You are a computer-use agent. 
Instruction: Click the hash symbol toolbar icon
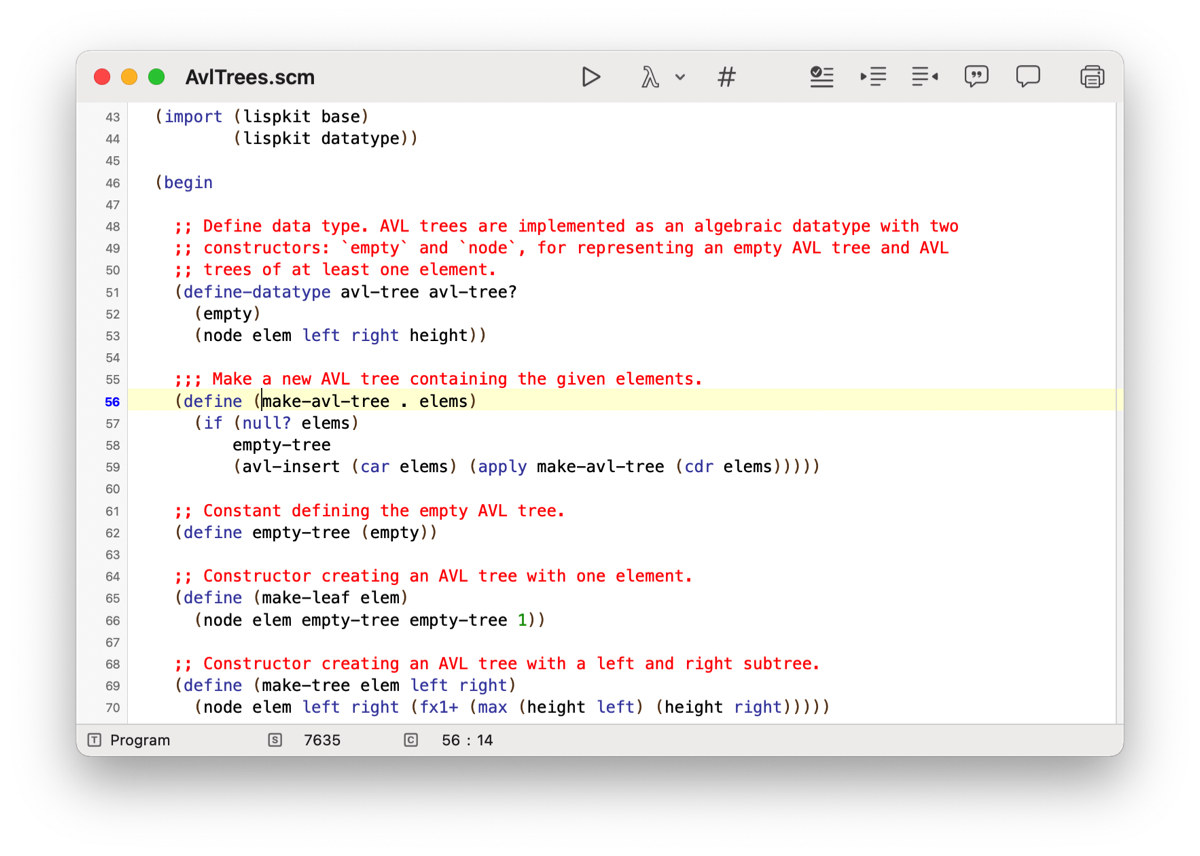[x=727, y=77]
